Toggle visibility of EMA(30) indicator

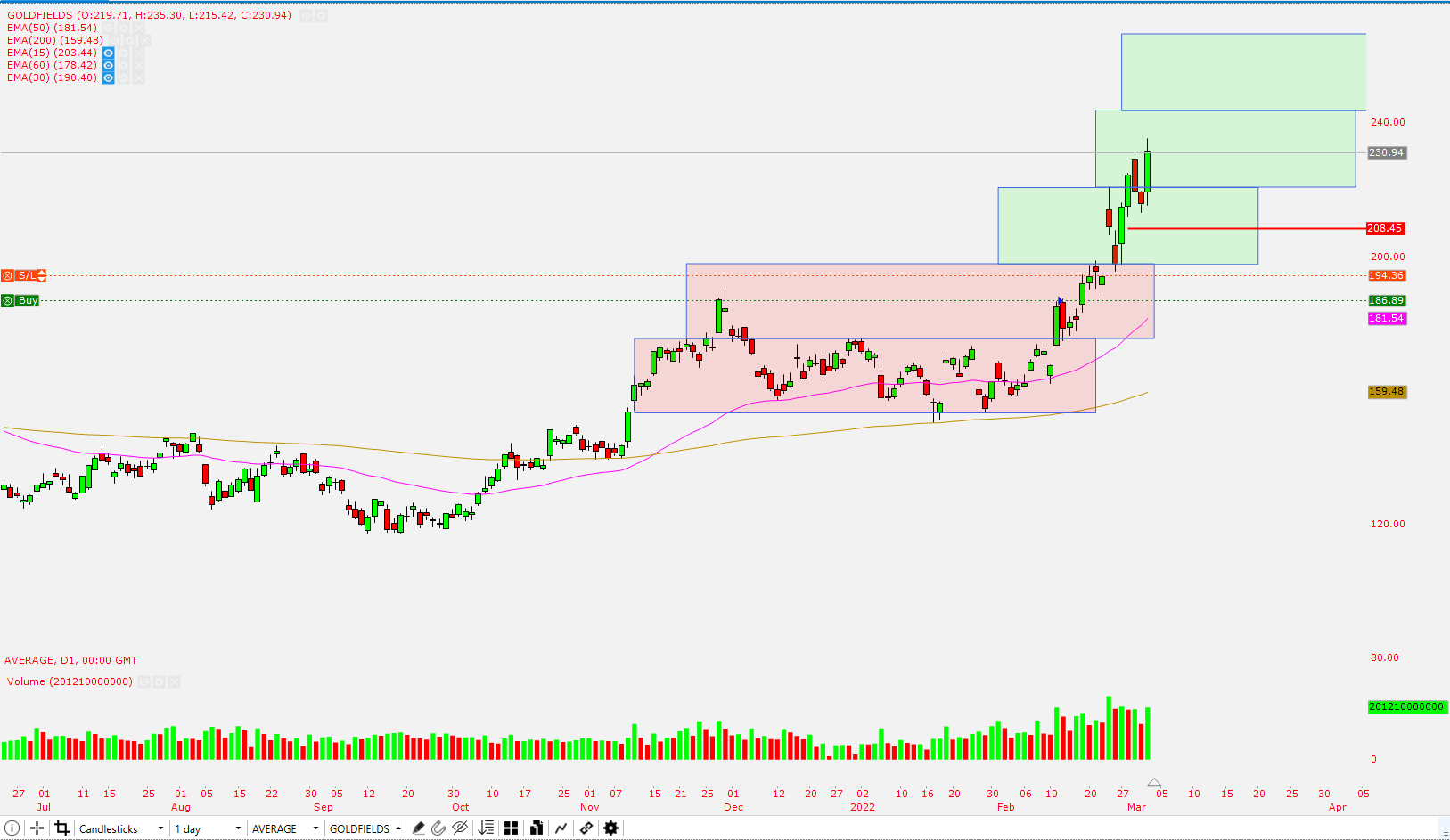pos(108,78)
